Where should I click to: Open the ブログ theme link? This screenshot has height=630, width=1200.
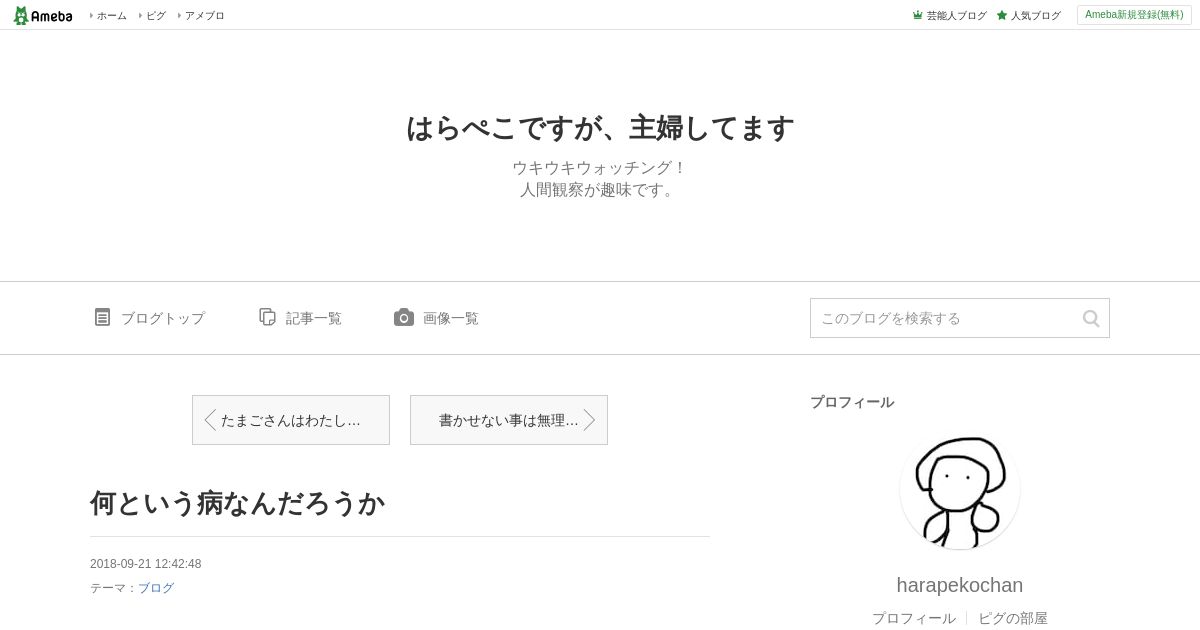[x=156, y=588]
